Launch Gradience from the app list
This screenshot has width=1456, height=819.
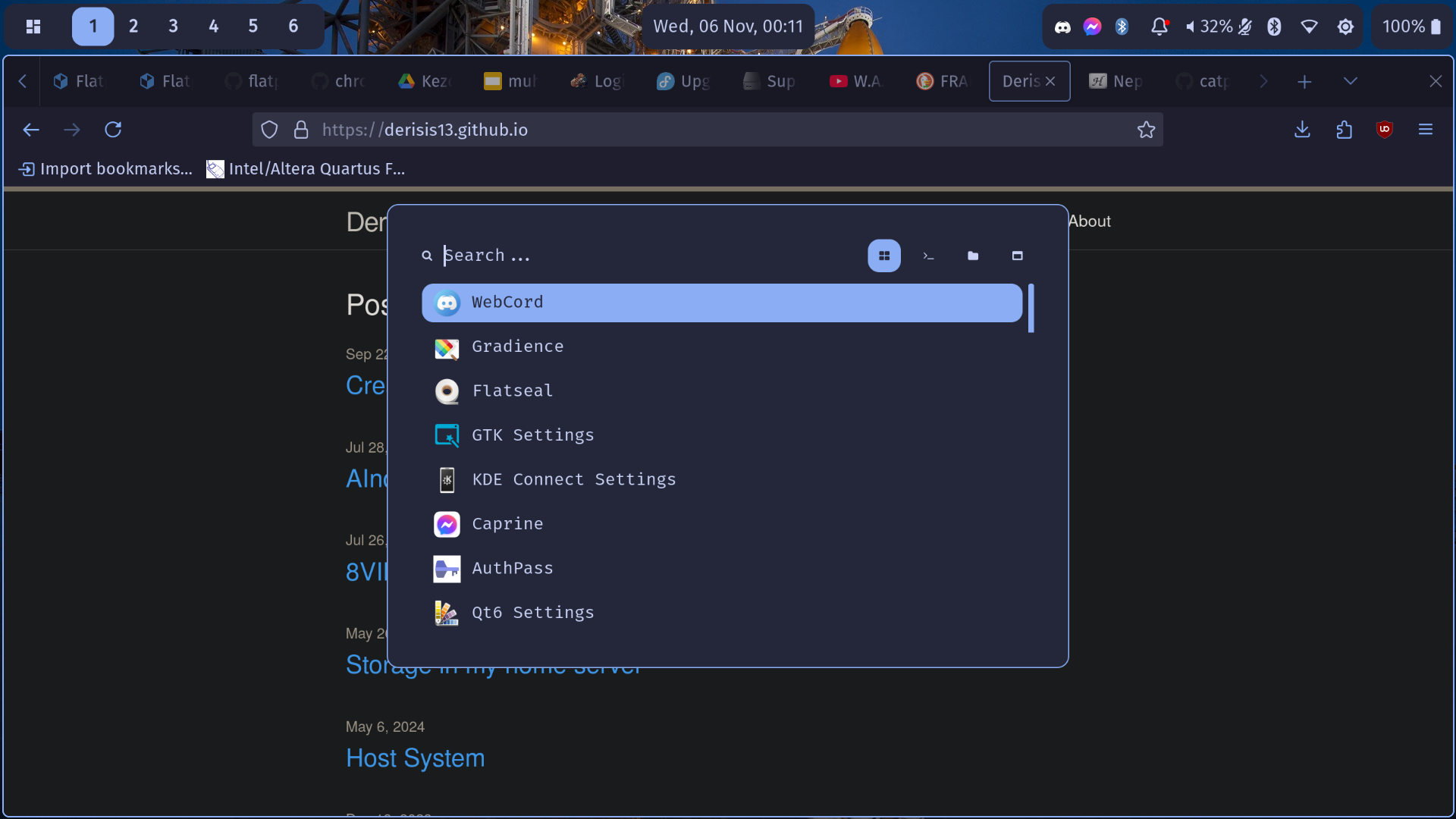point(517,347)
